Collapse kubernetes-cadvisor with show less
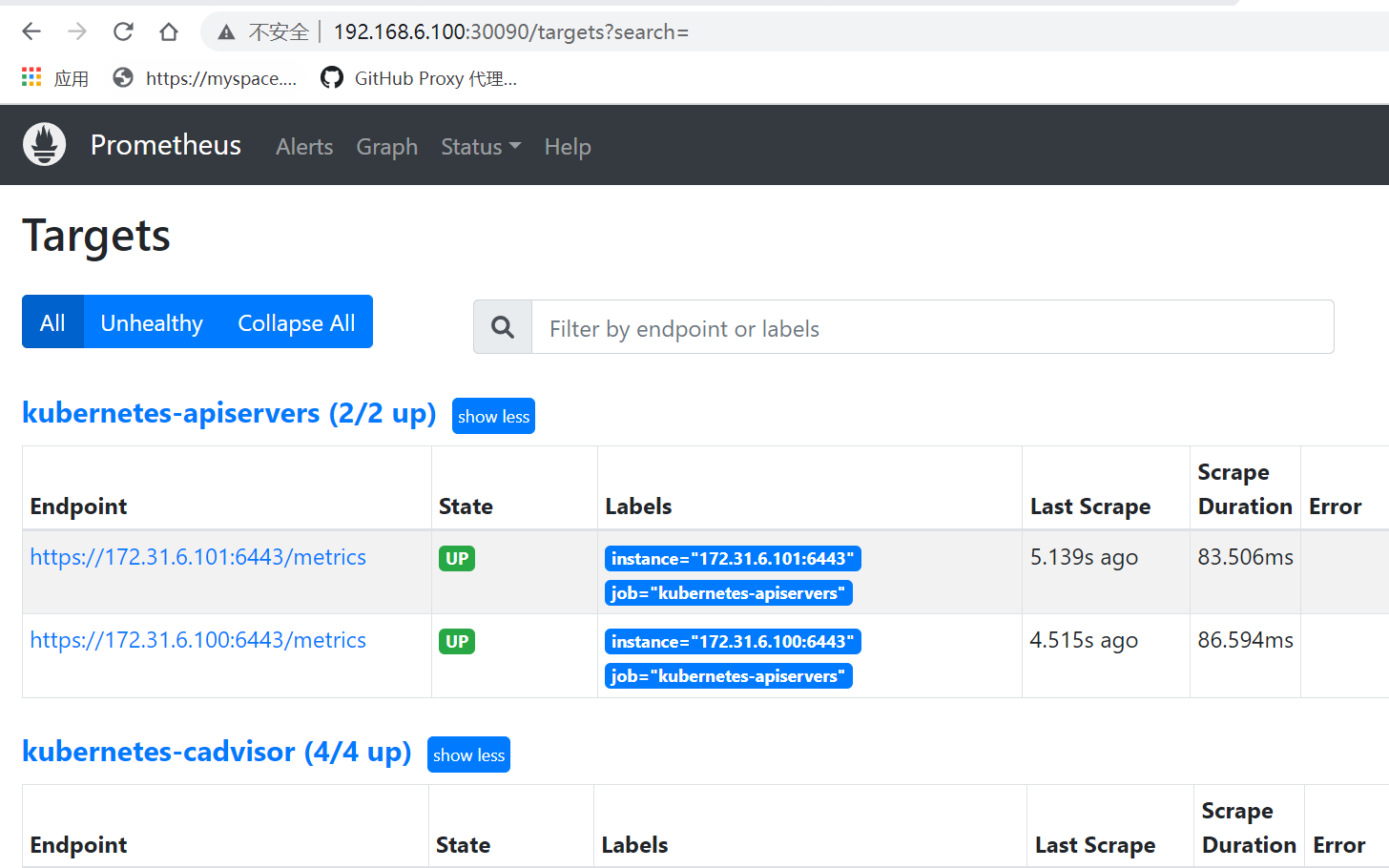Image resolution: width=1389 pixels, height=868 pixels. [468, 754]
